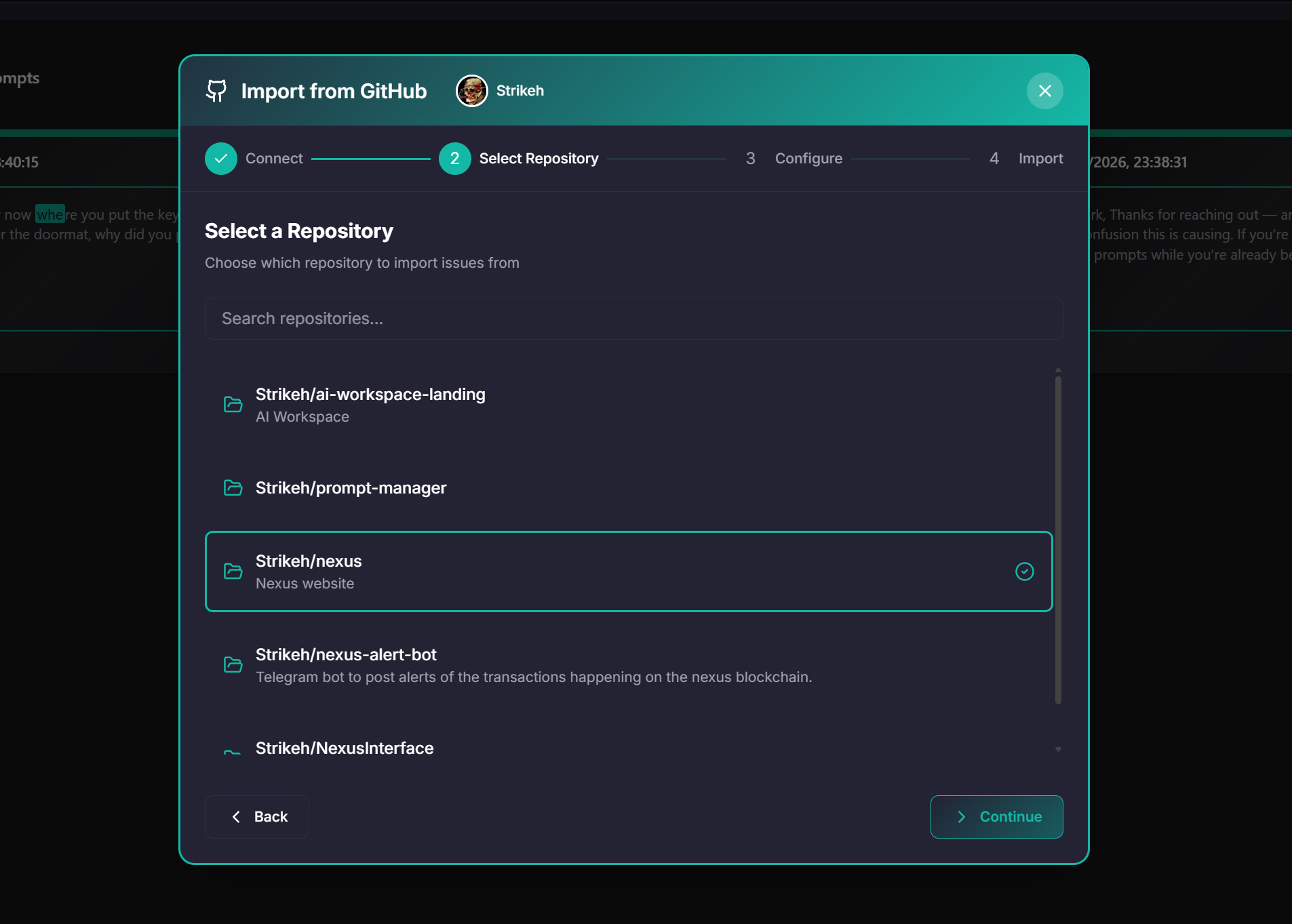The image size is (1292, 924).
Task: Click the folder icon beside Strikeh/nexus-alert-bot
Action: point(233,664)
